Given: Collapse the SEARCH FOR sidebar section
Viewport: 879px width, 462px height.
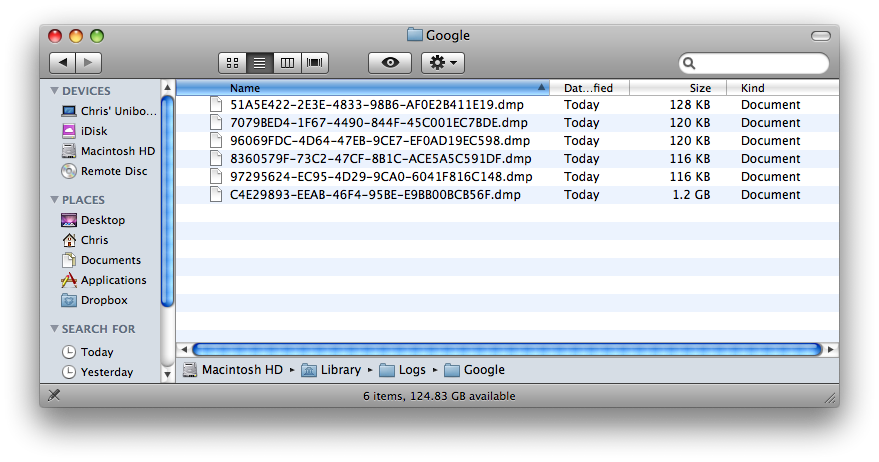Looking at the screenshot, I should [x=54, y=329].
